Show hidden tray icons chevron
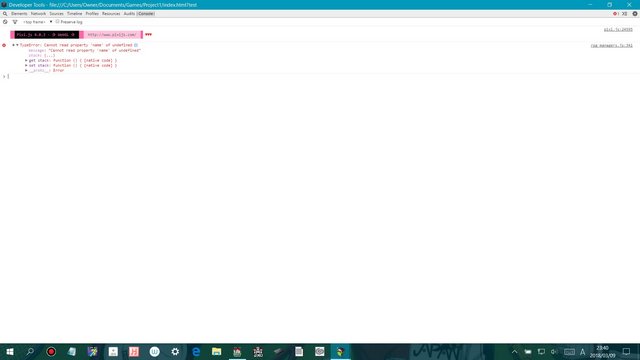 coord(514,351)
